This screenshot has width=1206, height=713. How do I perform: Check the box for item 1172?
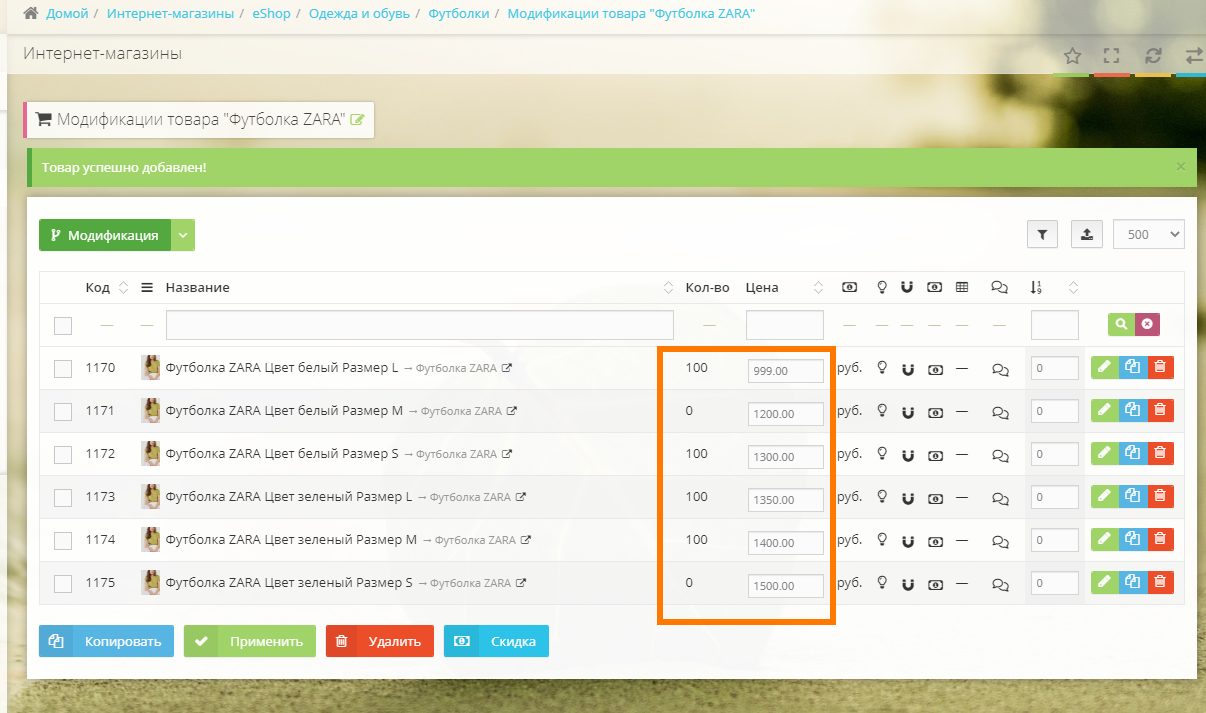pyautogui.click(x=63, y=454)
